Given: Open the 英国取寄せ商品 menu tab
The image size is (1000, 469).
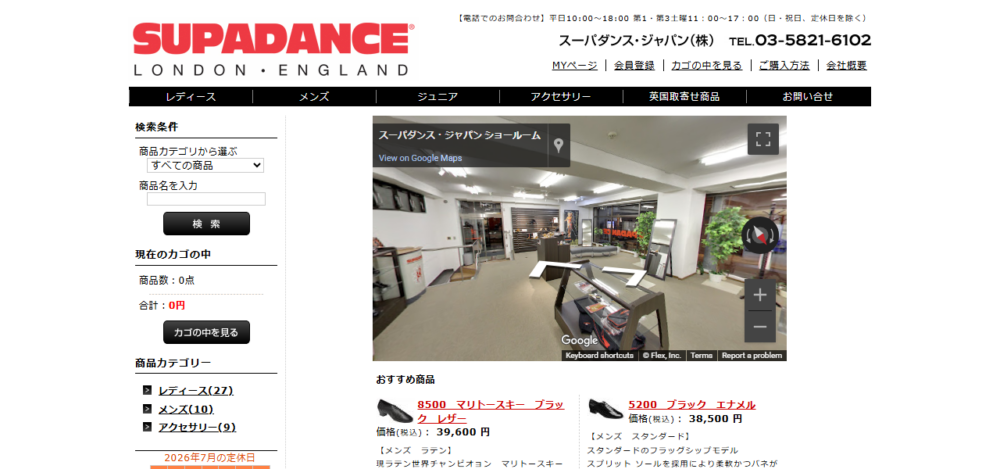Looking at the screenshot, I should tap(684, 97).
